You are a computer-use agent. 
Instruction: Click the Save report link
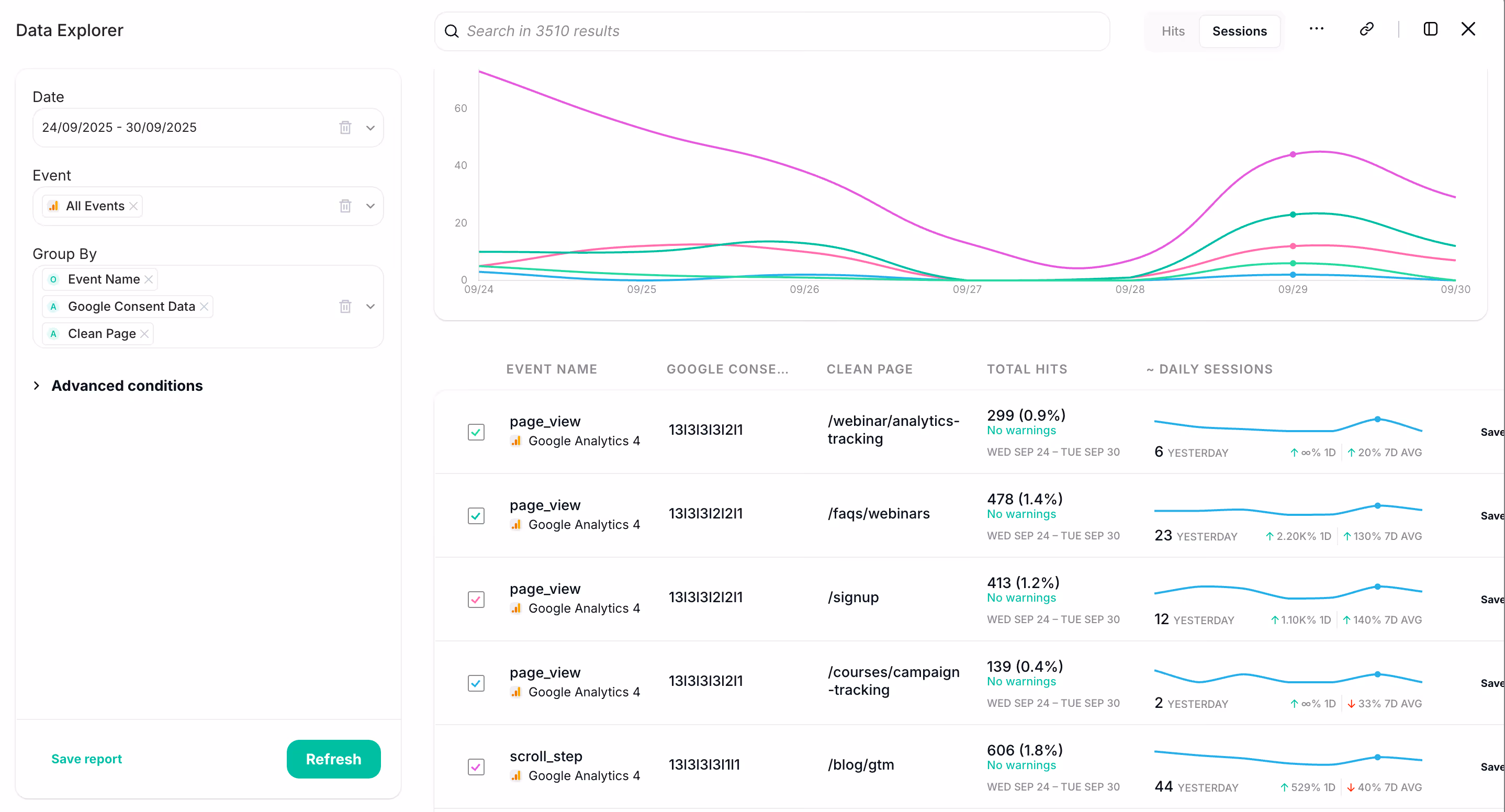coord(86,758)
